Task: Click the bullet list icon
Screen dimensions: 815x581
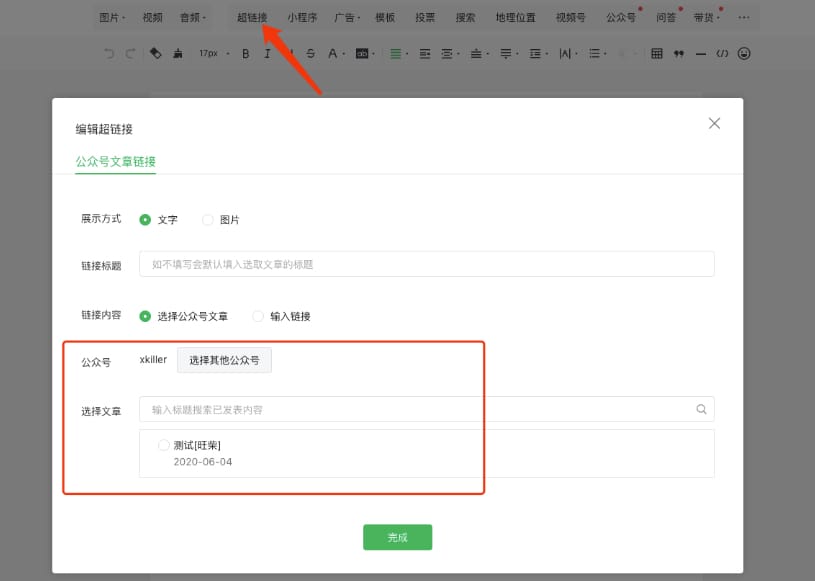Action: (x=595, y=53)
